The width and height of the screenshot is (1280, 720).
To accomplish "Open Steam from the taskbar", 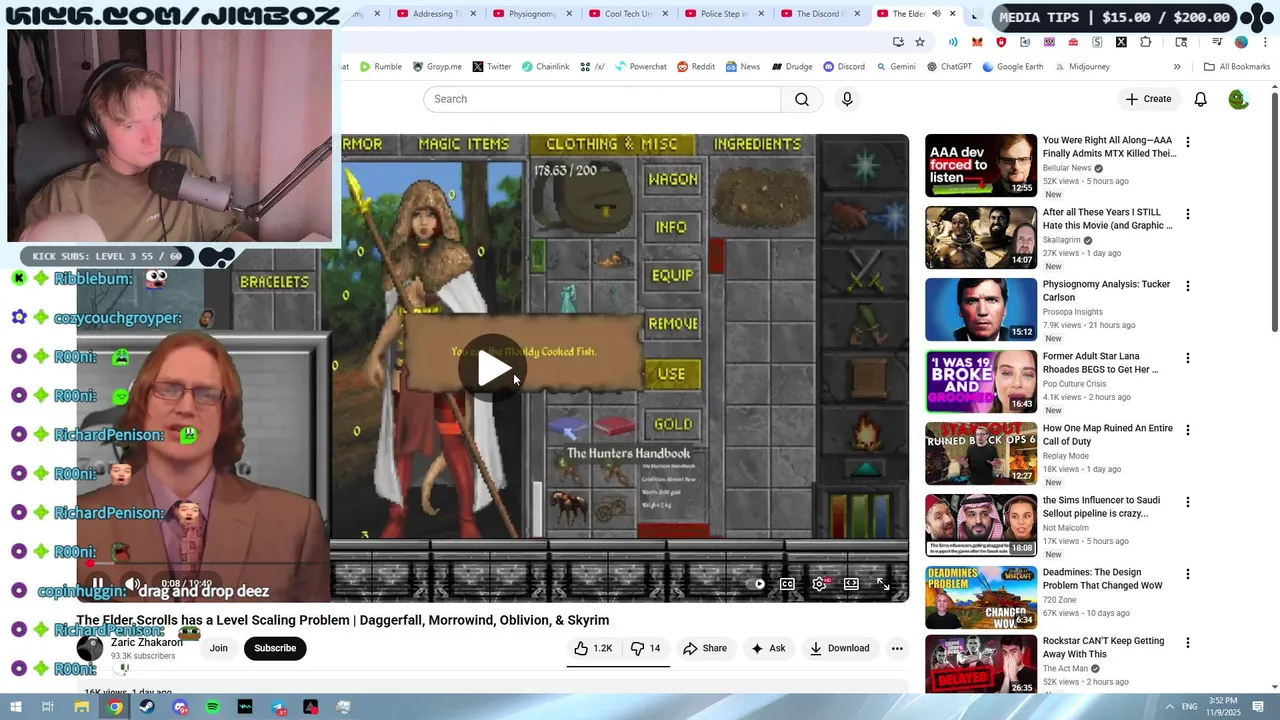I will [147, 707].
